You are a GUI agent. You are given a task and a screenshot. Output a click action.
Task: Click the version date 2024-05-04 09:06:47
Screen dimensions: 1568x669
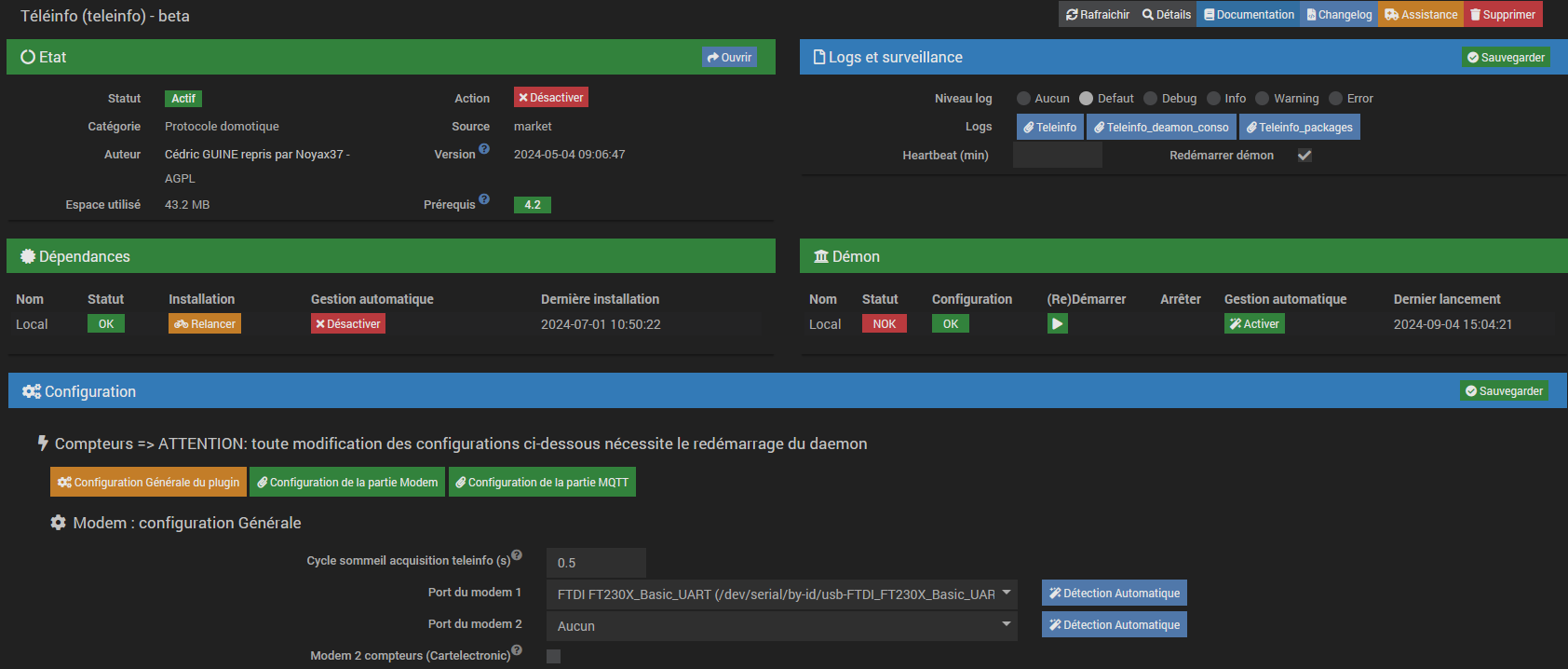click(x=570, y=155)
